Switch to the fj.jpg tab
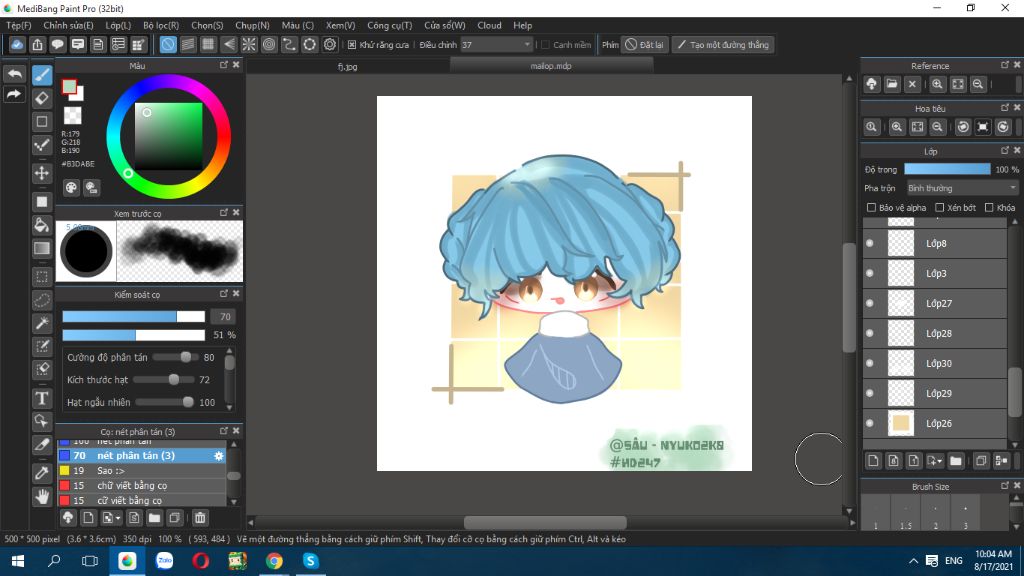The height and width of the screenshot is (576, 1024). [347, 66]
